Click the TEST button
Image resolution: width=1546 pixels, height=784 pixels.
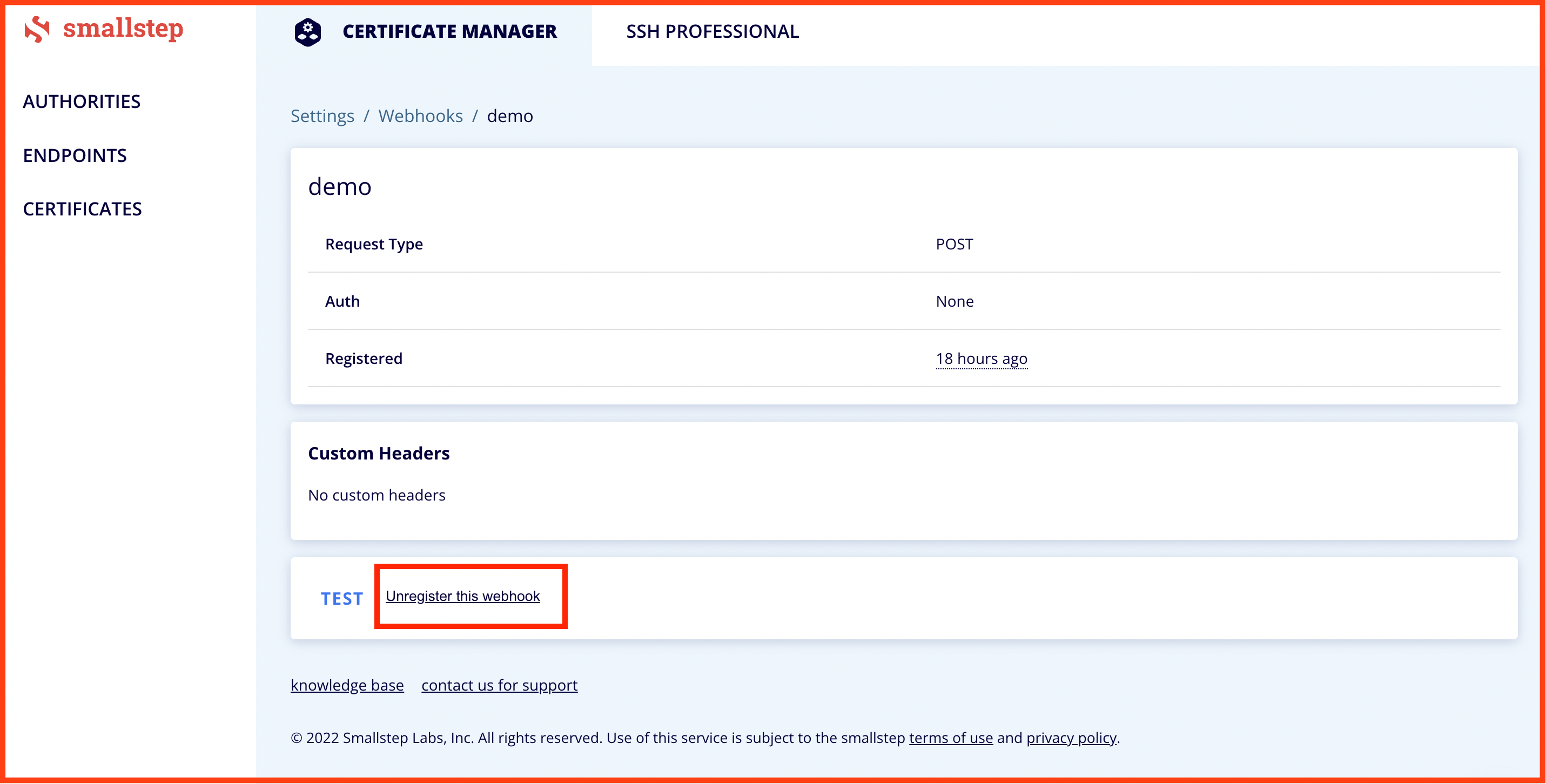341,599
